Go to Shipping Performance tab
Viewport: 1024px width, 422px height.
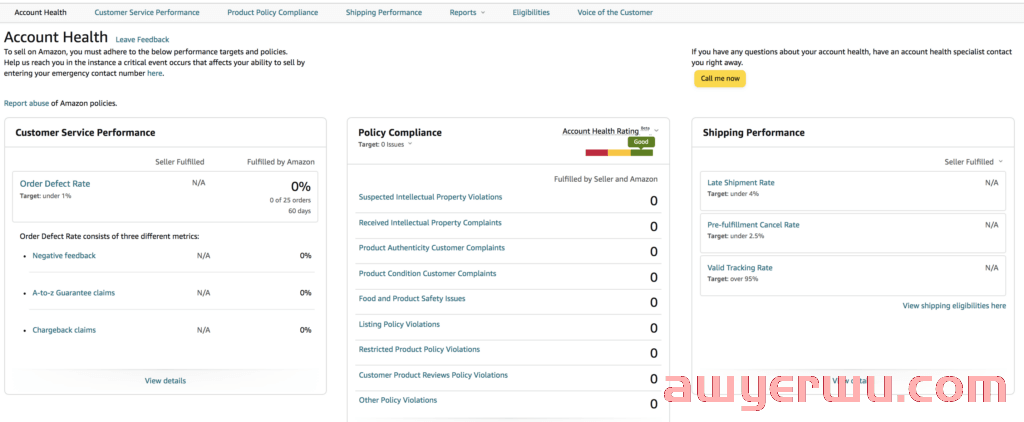click(x=384, y=12)
